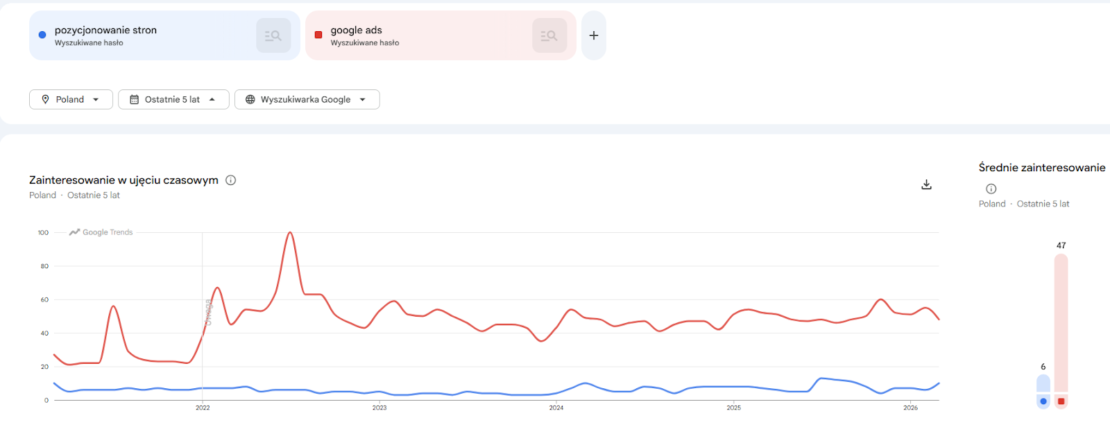Viewport: 1110px width, 436px height.
Task: Click the 2024 label on time axis
Action: [556, 408]
